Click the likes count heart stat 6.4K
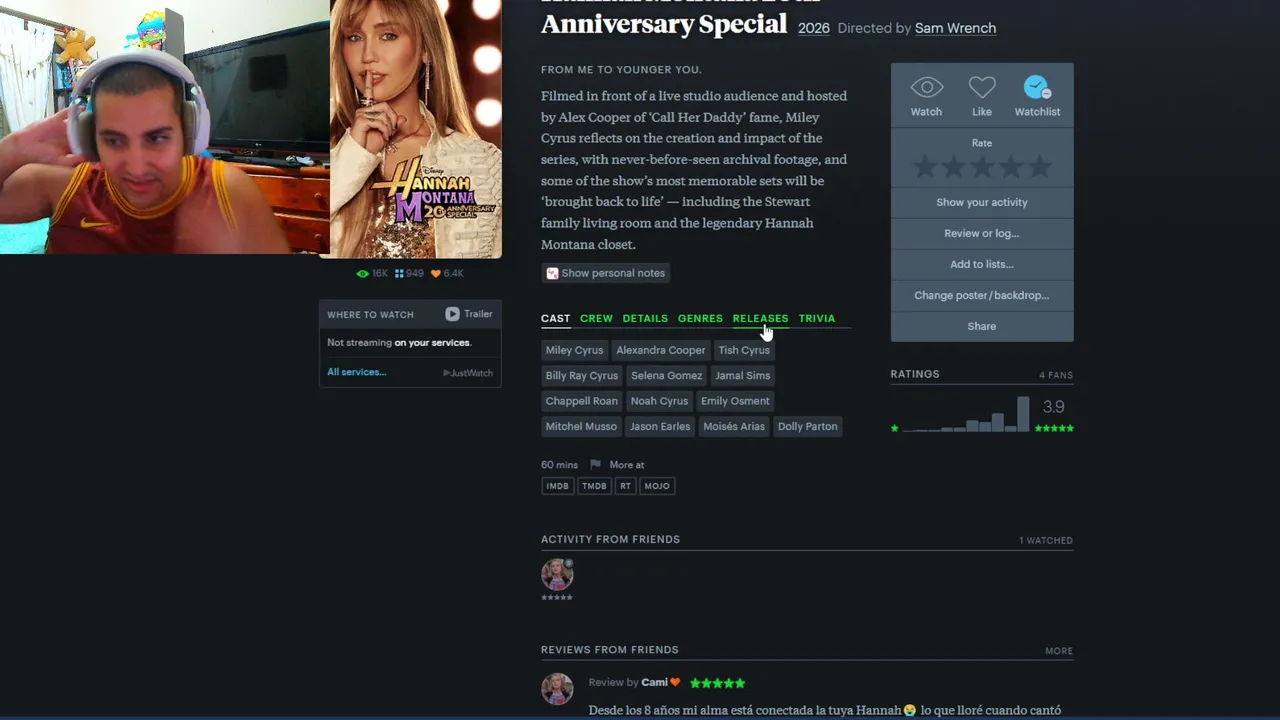Viewport: 1280px width, 720px height. click(447, 273)
